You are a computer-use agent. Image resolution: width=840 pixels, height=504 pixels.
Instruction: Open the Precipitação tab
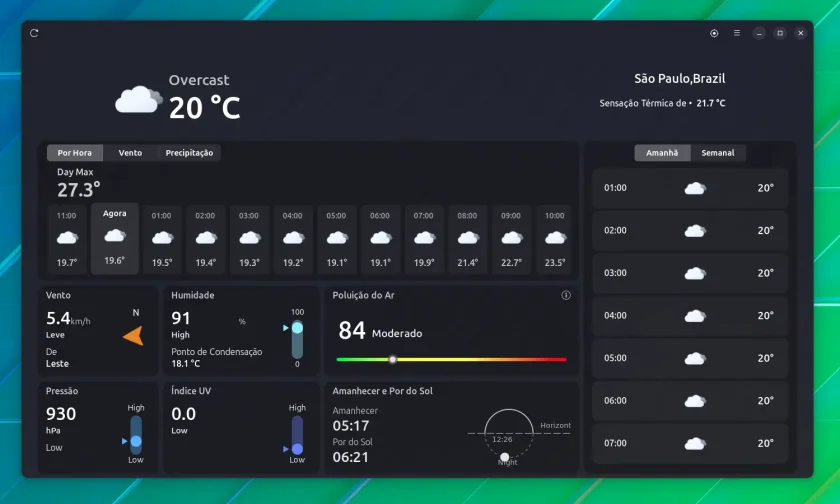189,153
